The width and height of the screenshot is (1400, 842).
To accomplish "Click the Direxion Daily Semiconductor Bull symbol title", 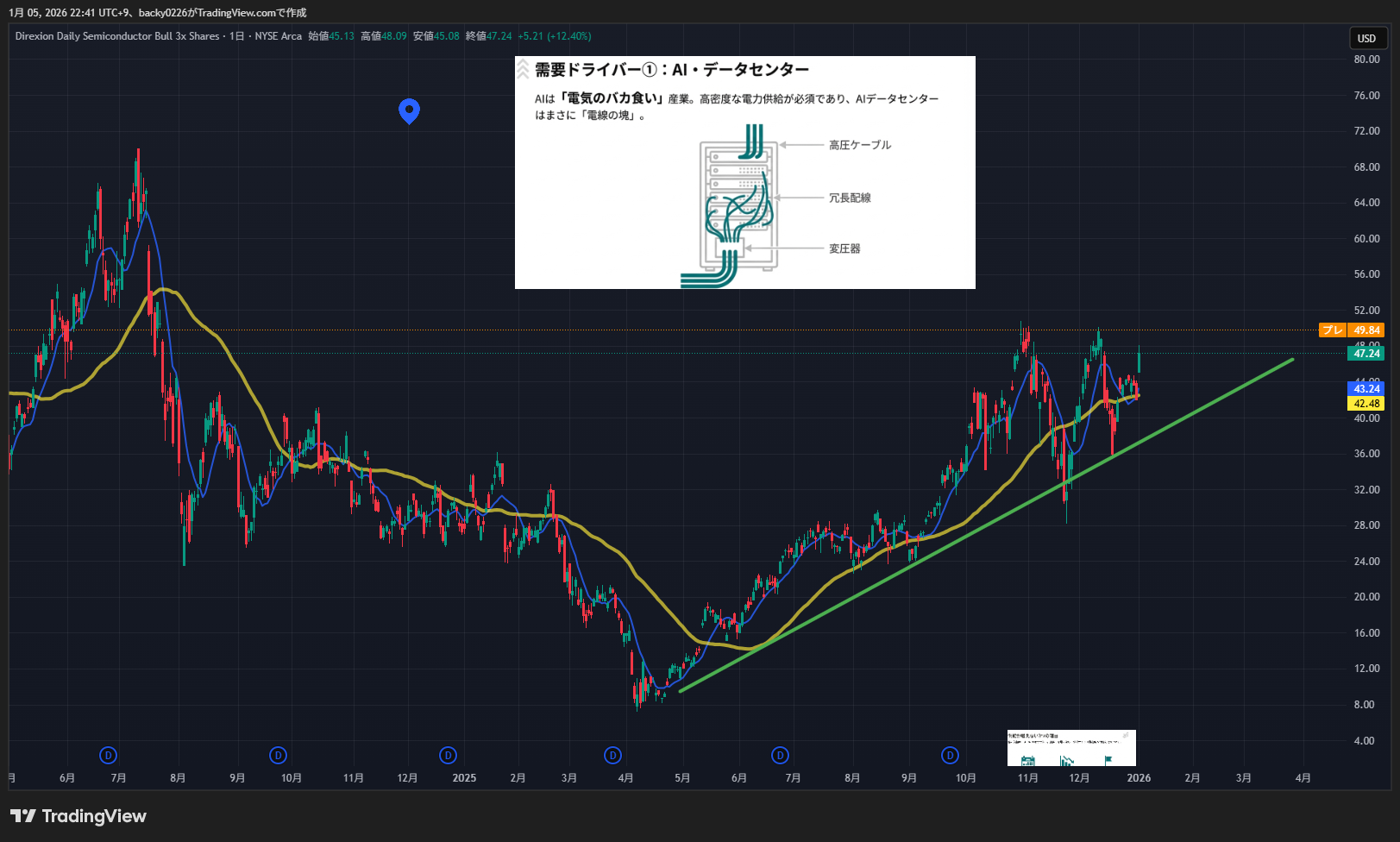I will 117,36.
